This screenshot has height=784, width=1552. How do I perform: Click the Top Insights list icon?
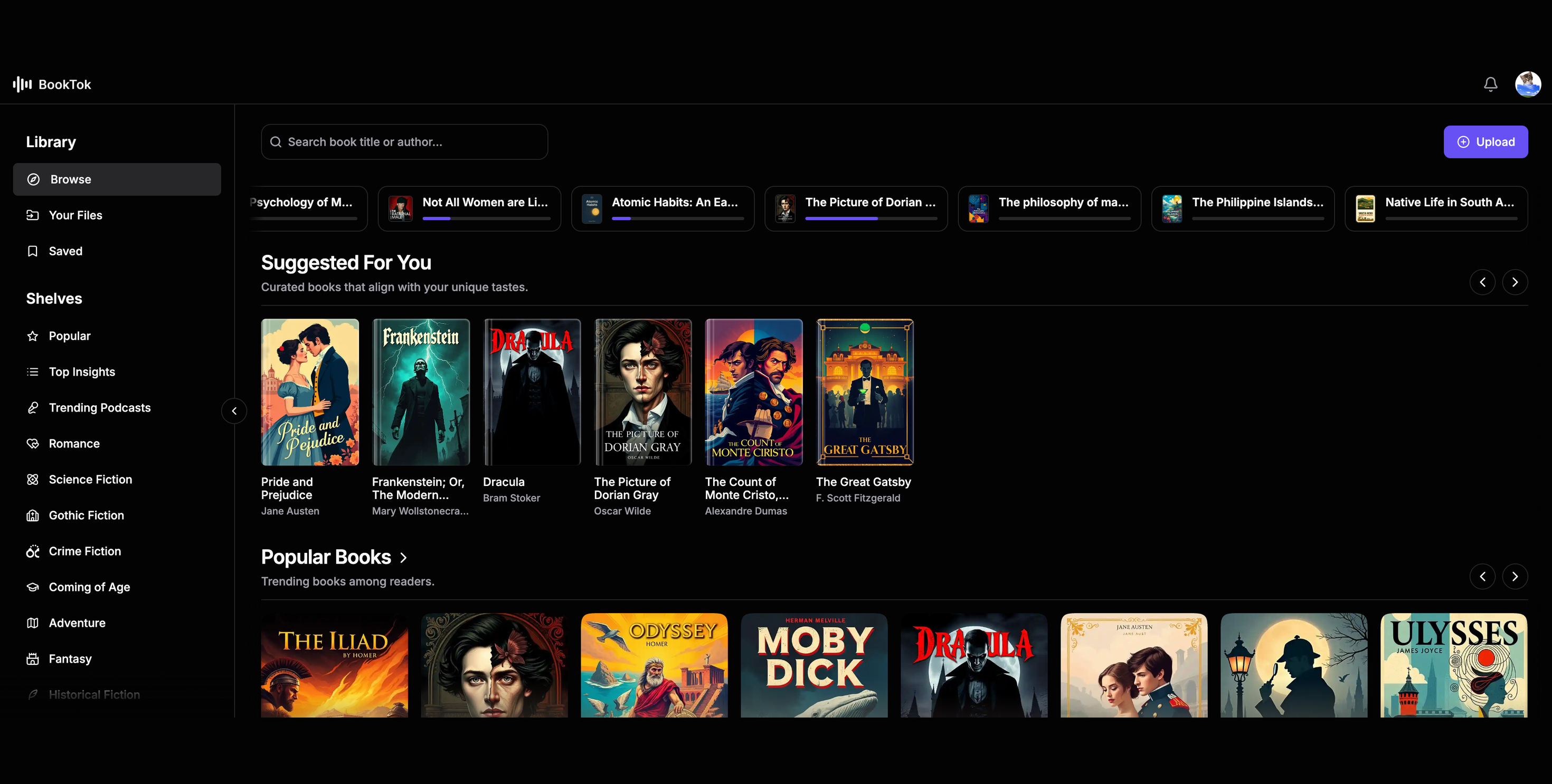(x=33, y=372)
